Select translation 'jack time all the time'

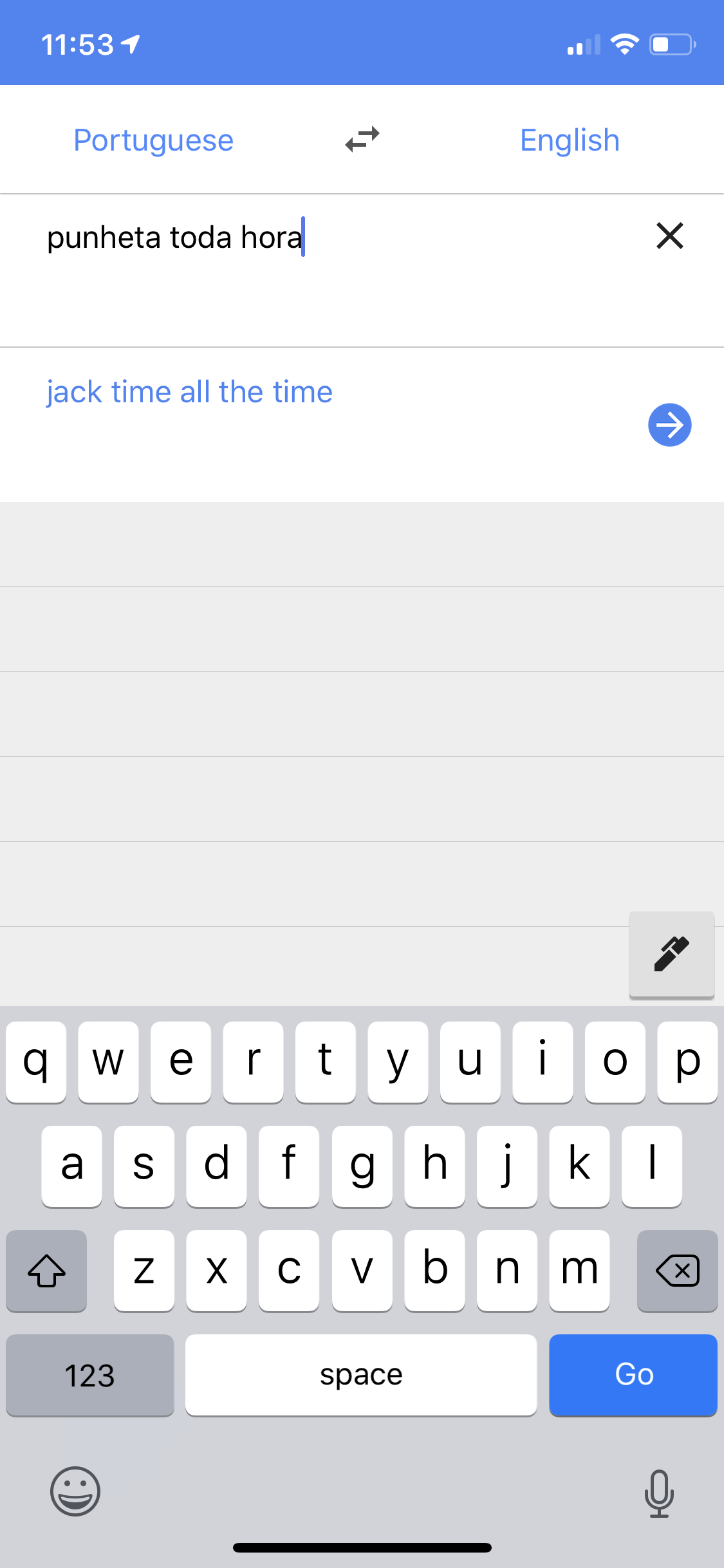189,392
